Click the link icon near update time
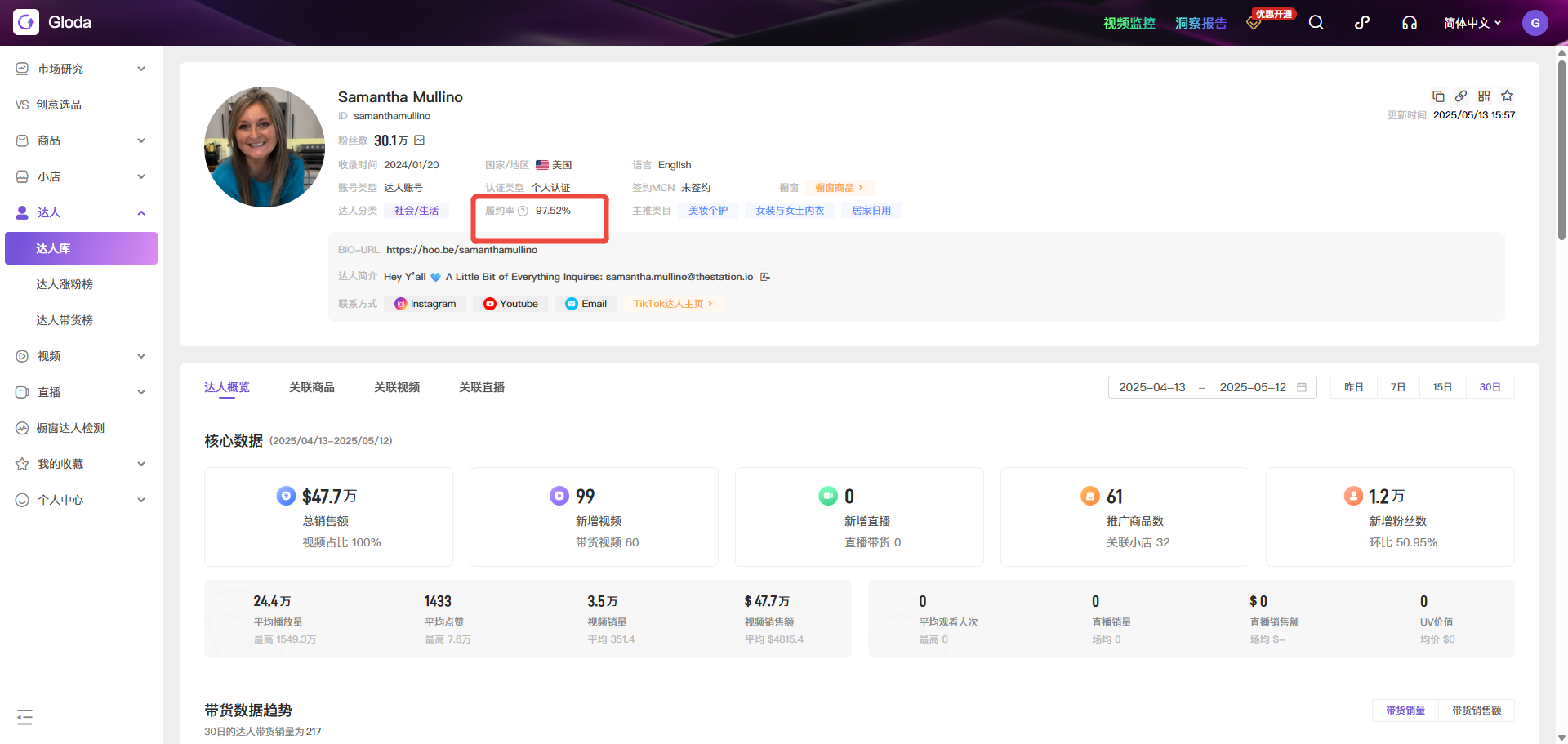The image size is (1568, 744). pyautogui.click(x=1462, y=96)
